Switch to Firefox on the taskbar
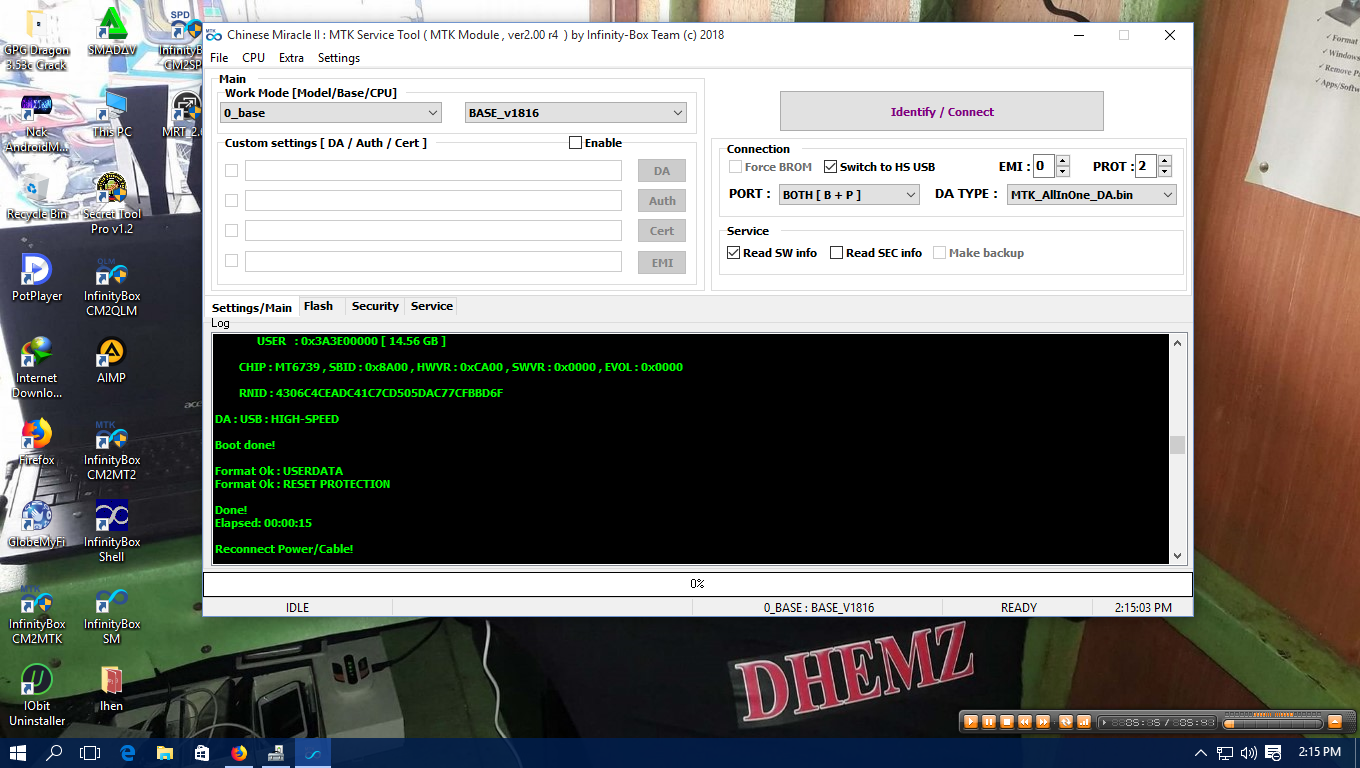Screen dimensions: 1360x768 239,753
